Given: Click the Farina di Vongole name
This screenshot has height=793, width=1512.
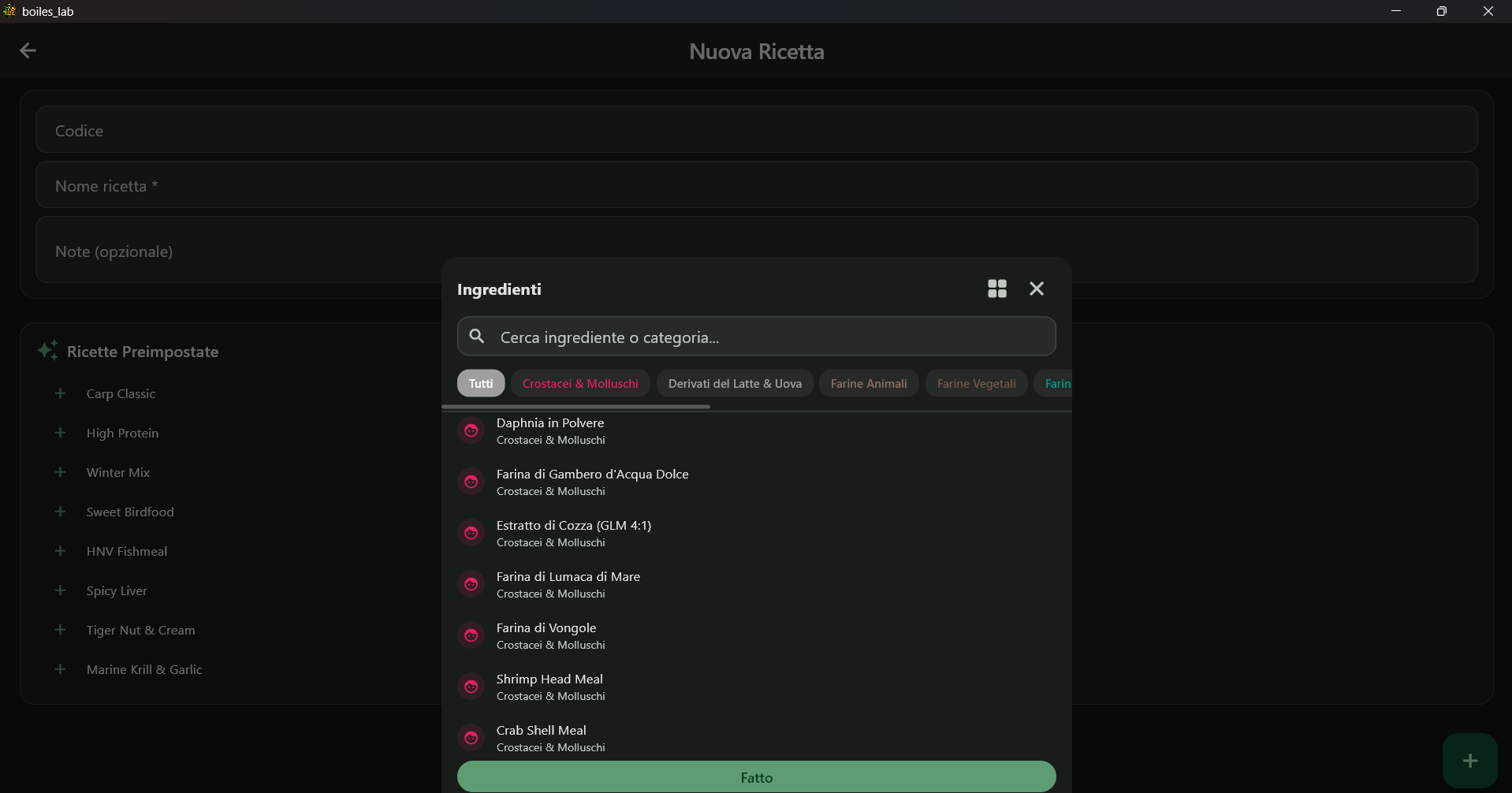Looking at the screenshot, I should (x=546, y=627).
